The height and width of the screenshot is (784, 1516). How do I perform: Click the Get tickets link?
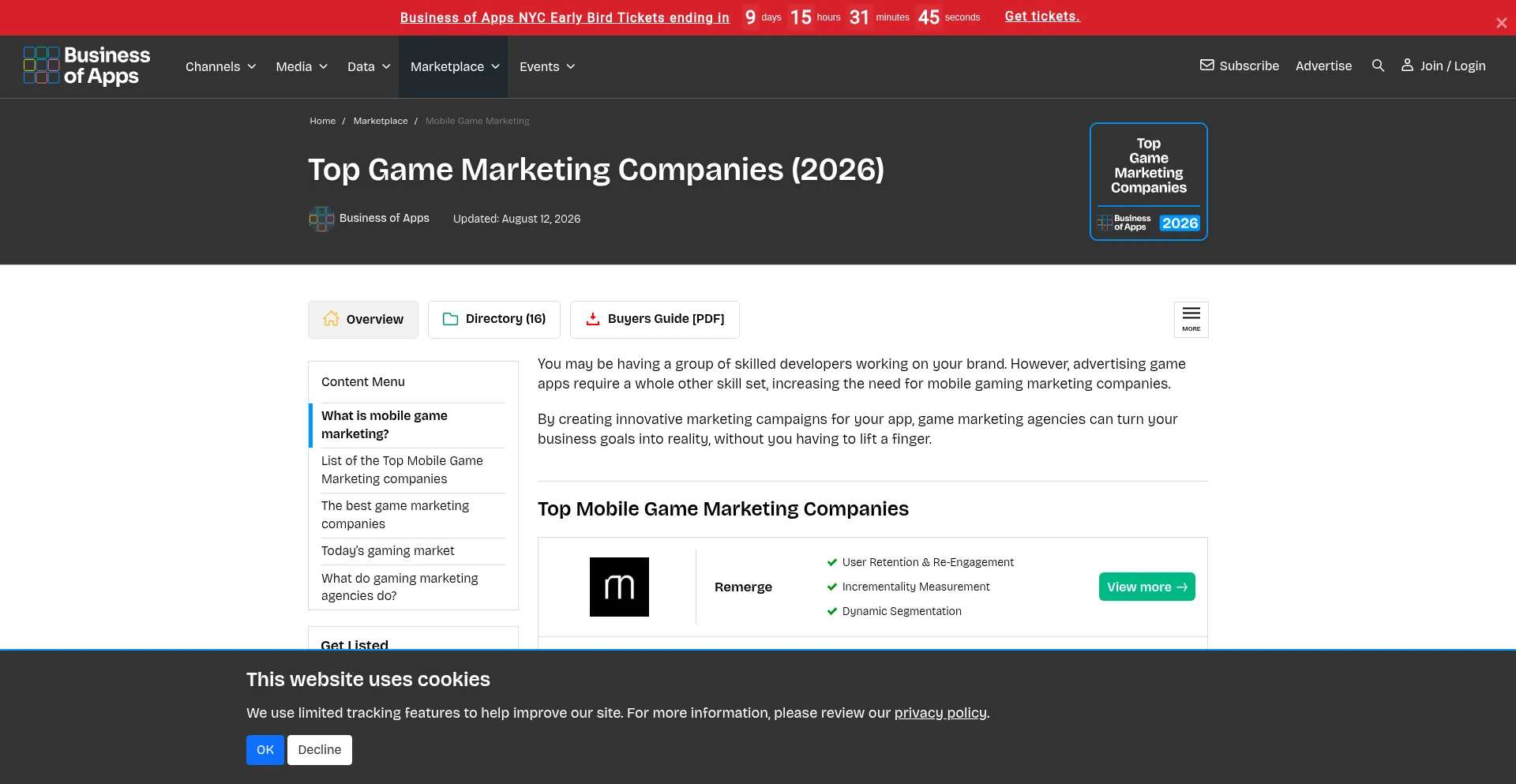(x=1042, y=17)
